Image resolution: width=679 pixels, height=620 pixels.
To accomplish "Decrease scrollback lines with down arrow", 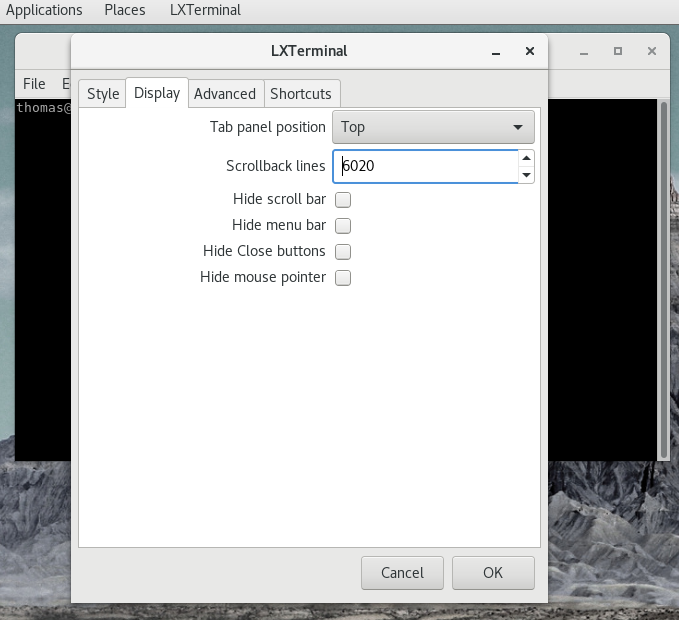I will point(526,175).
